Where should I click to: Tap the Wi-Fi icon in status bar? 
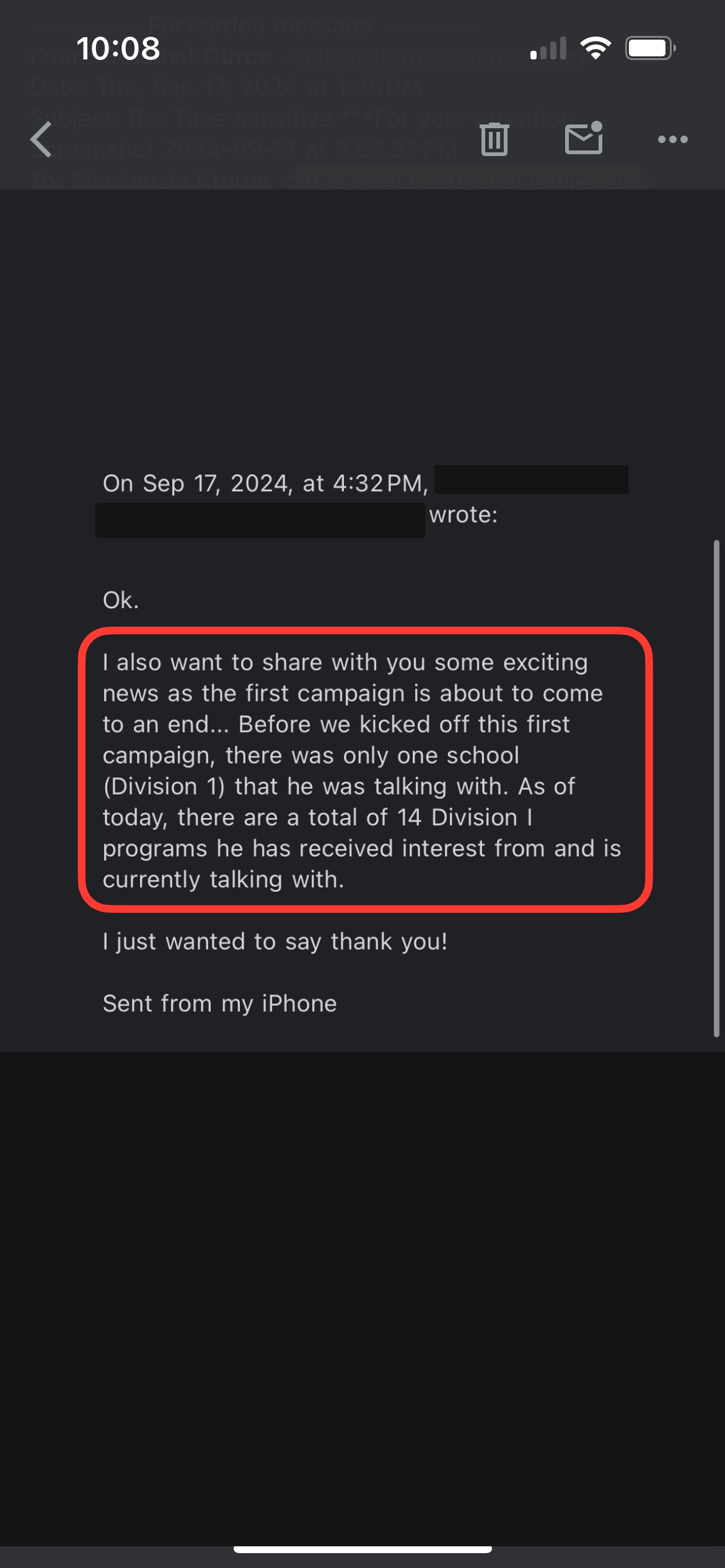tap(595, 48)
